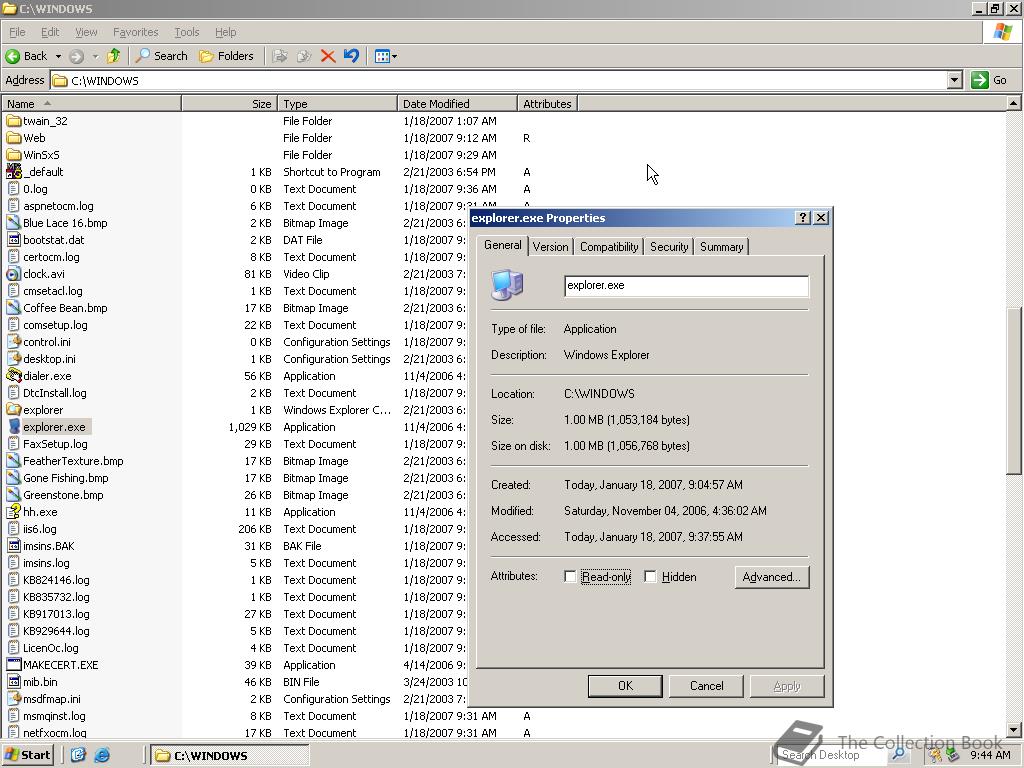1024x768 pixels.
Task: Select the WinSxS folder icon
Action: click(x=14, y=155)
